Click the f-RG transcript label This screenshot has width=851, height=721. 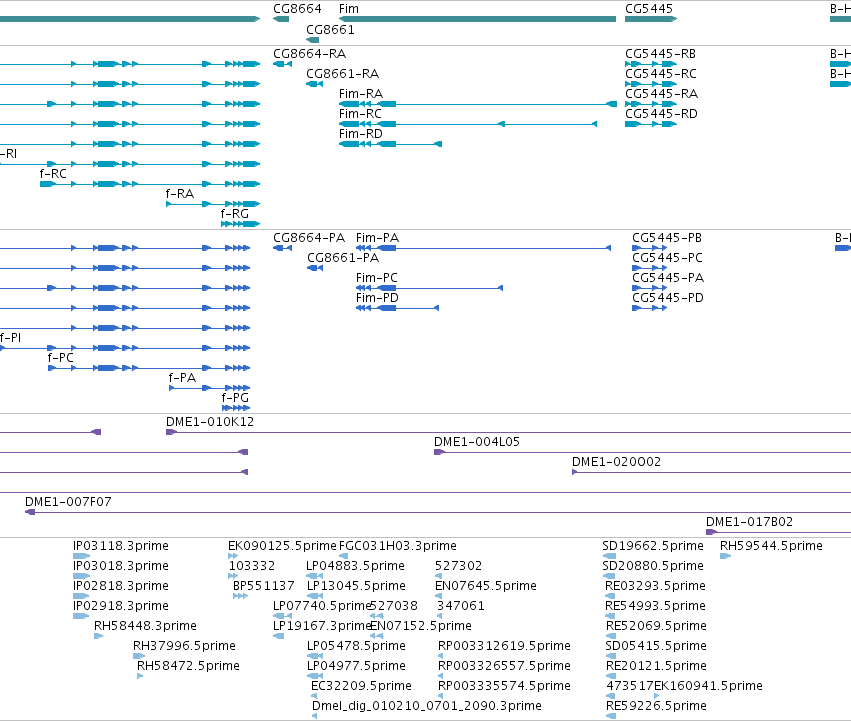[234, 214]
